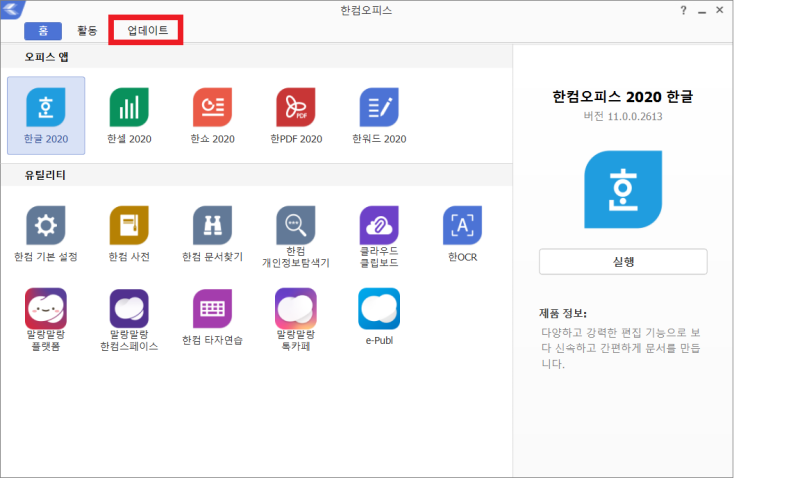
Task: Click the 실행 button to run 한글
Action: (623, 262)
